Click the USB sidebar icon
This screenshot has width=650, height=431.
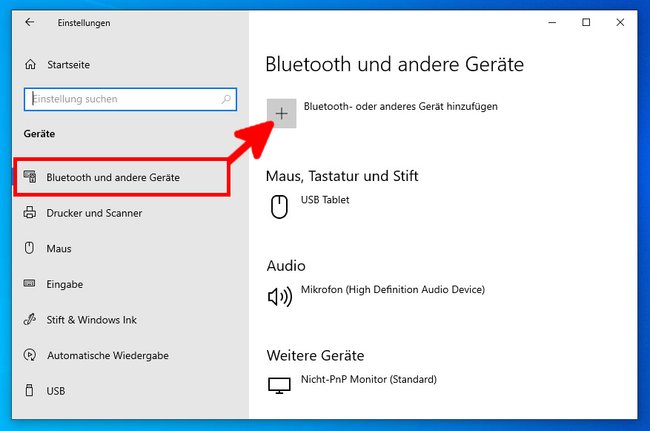coord(29,390)
